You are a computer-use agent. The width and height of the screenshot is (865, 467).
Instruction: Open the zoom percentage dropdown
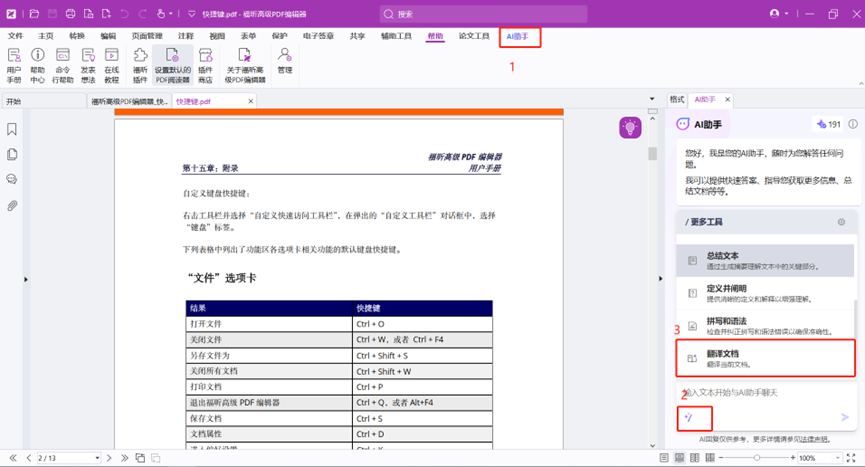click(837, 458)
